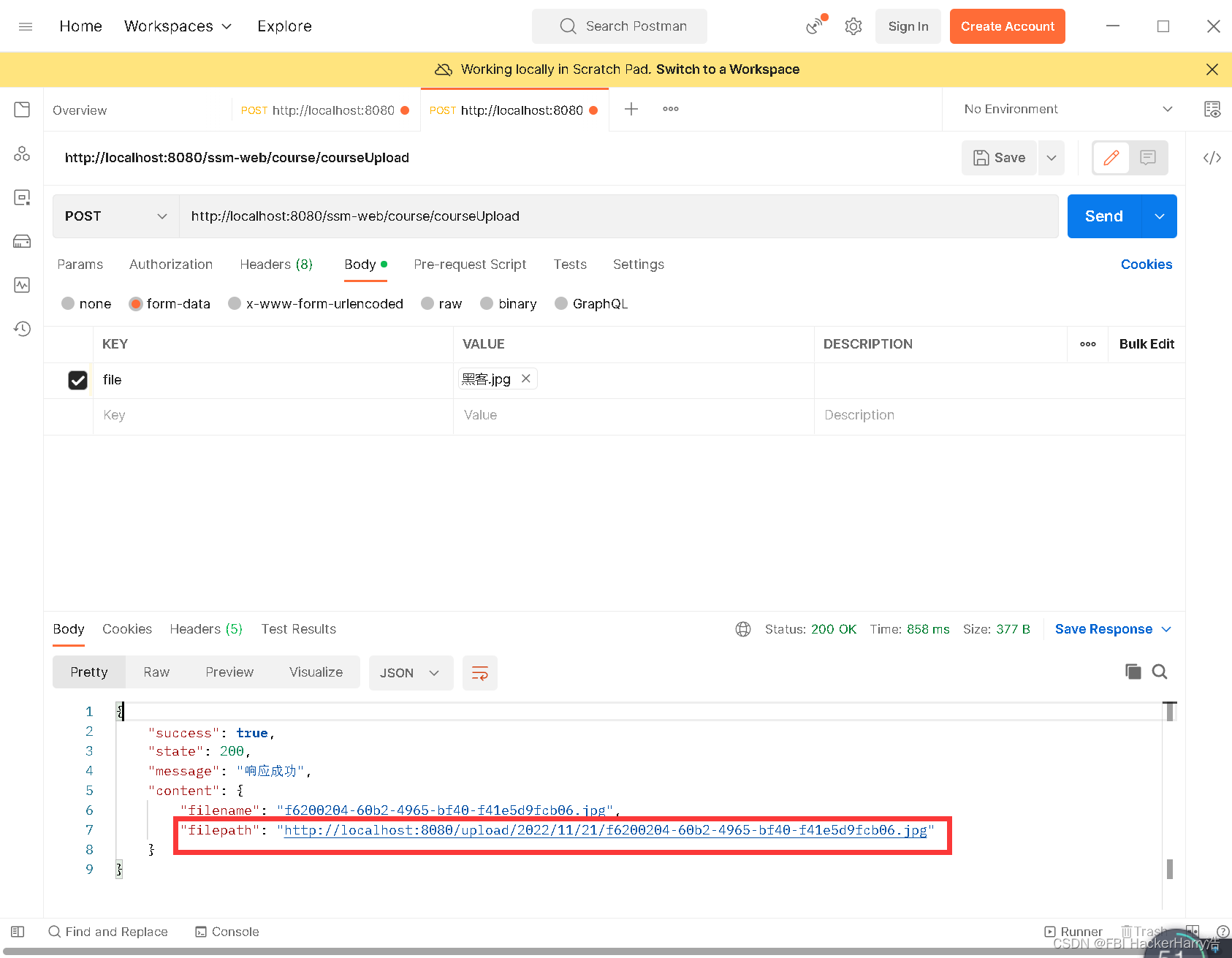Open the History sidebar icon
This screenshot has width=1232, height=958.
coord(22,329)
